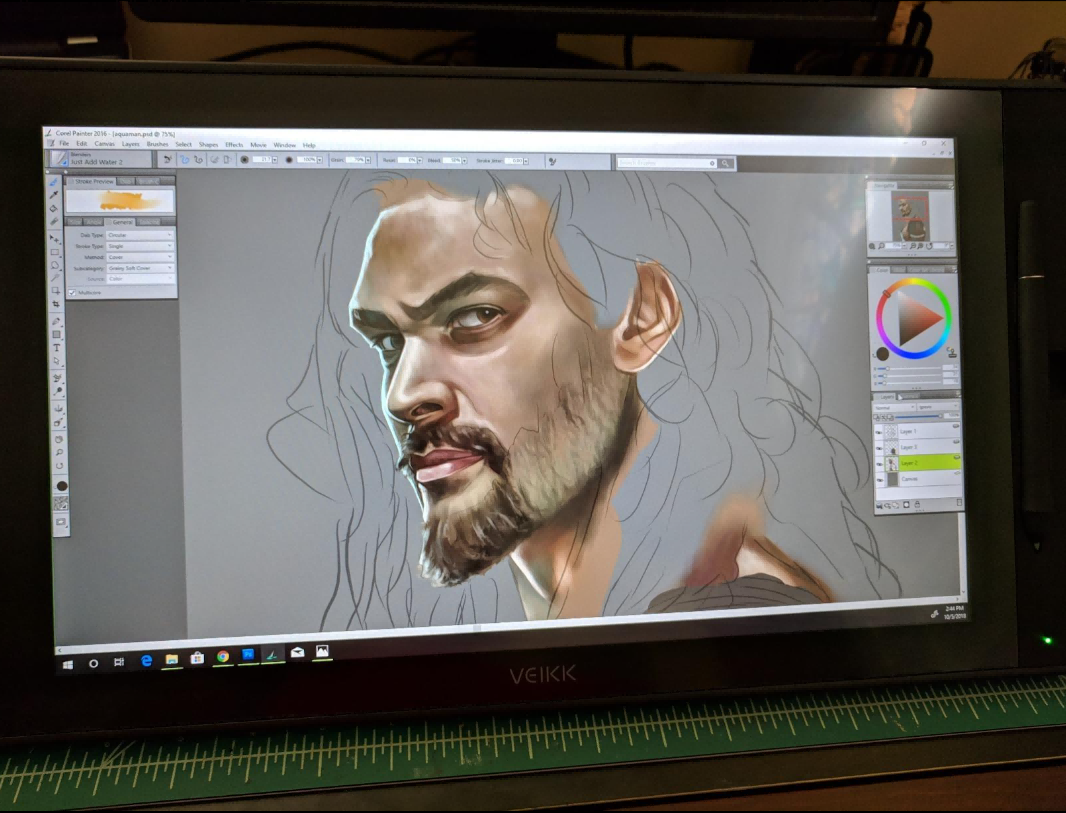Hide Layer 1 using its eye icon
The height and width of the screenshot is (813, 1066).
pyautogui.click(x=880, y=431)
